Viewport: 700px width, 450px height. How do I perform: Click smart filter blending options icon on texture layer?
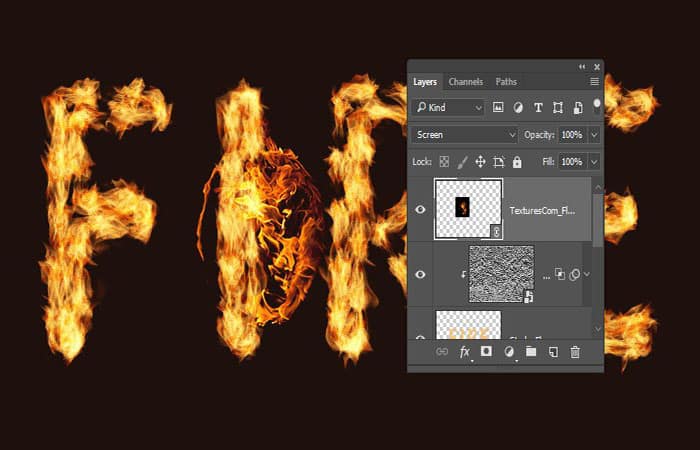(x=560, y=274)
